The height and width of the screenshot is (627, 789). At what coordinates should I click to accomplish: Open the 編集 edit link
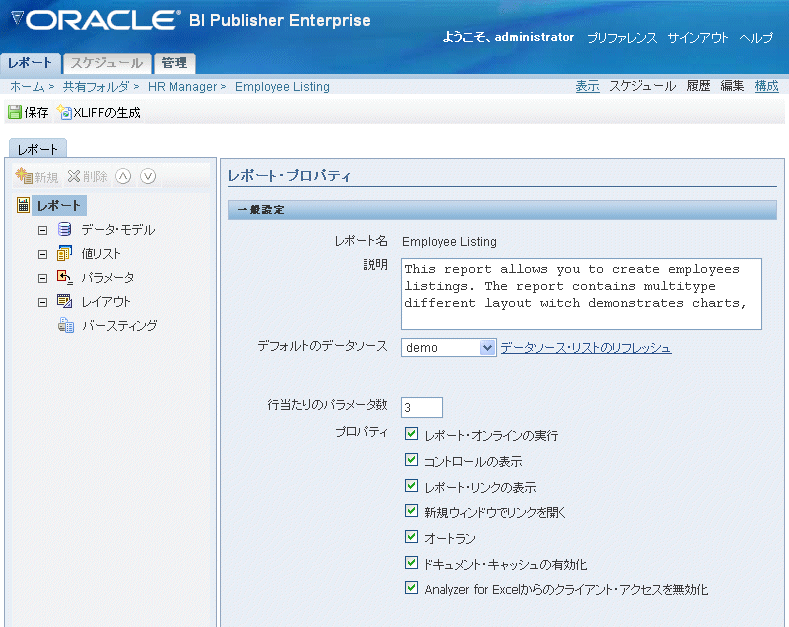[x=732, y=86]
